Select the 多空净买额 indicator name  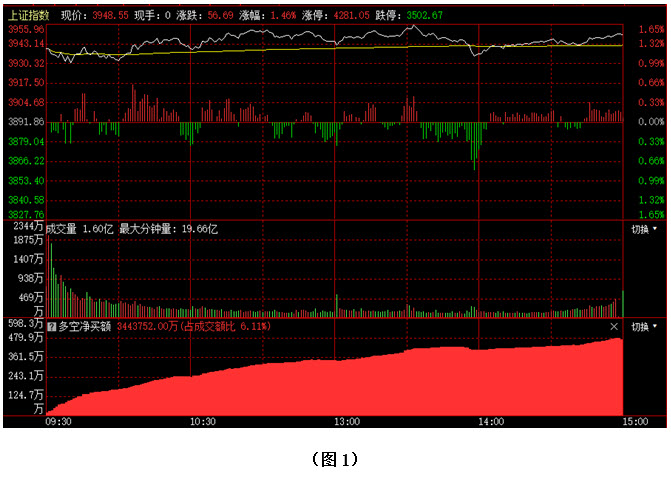click(x=85, y=326)
